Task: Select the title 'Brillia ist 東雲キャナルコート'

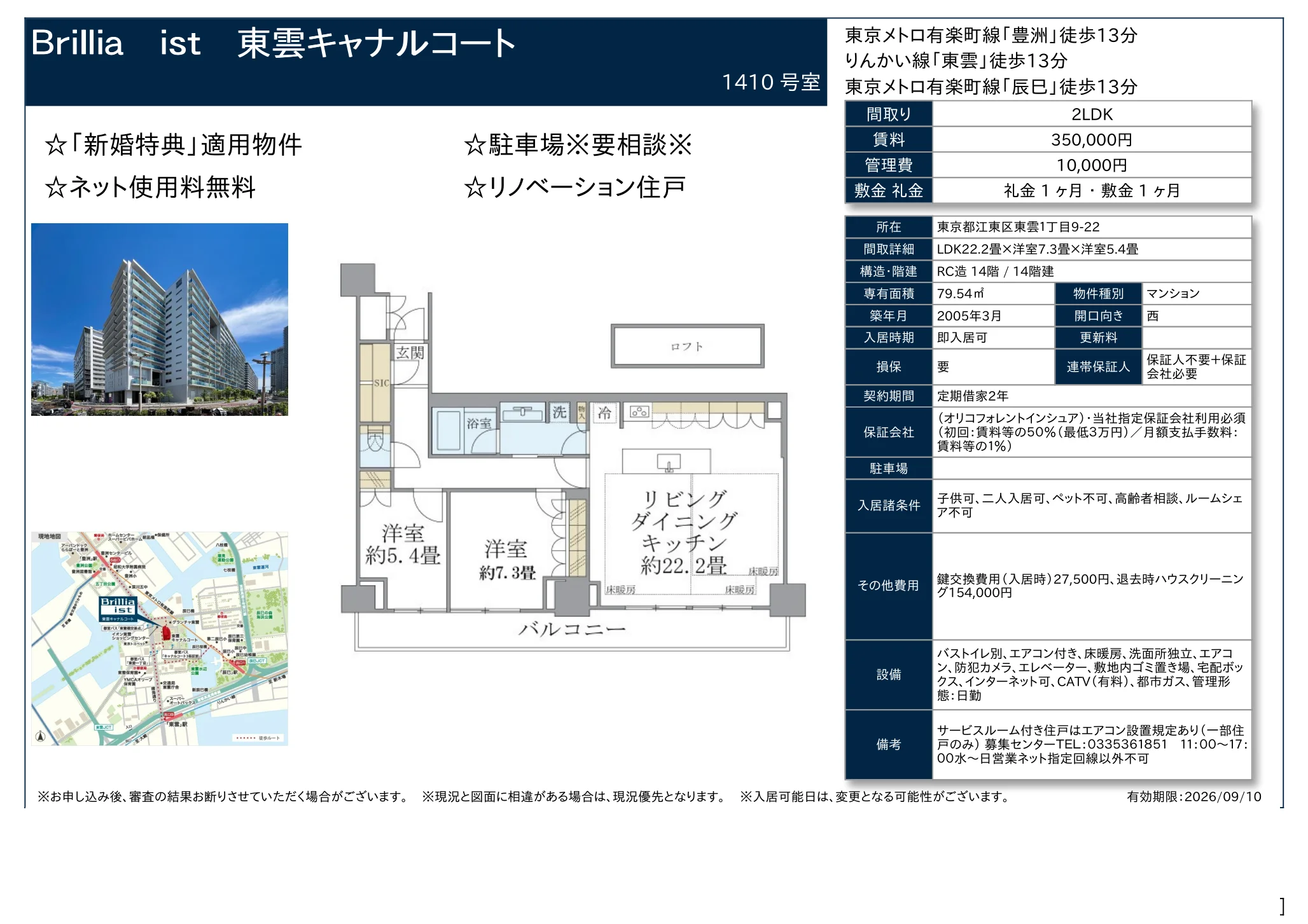Action: [x=274, y=43]
